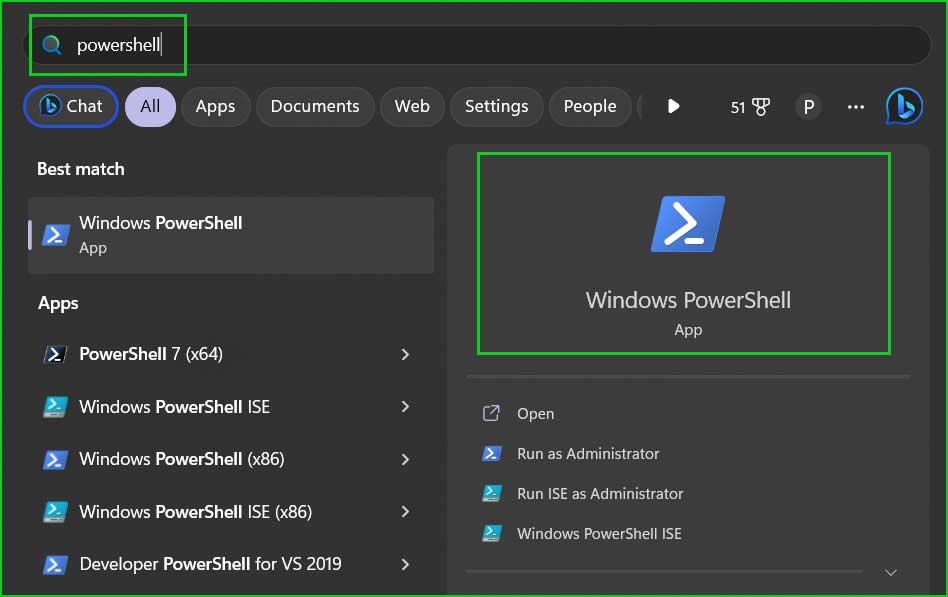The image size is (948, 597).
Task: Expand PowerShell 7 (x64) options chevron
Action: coord(405,354)
